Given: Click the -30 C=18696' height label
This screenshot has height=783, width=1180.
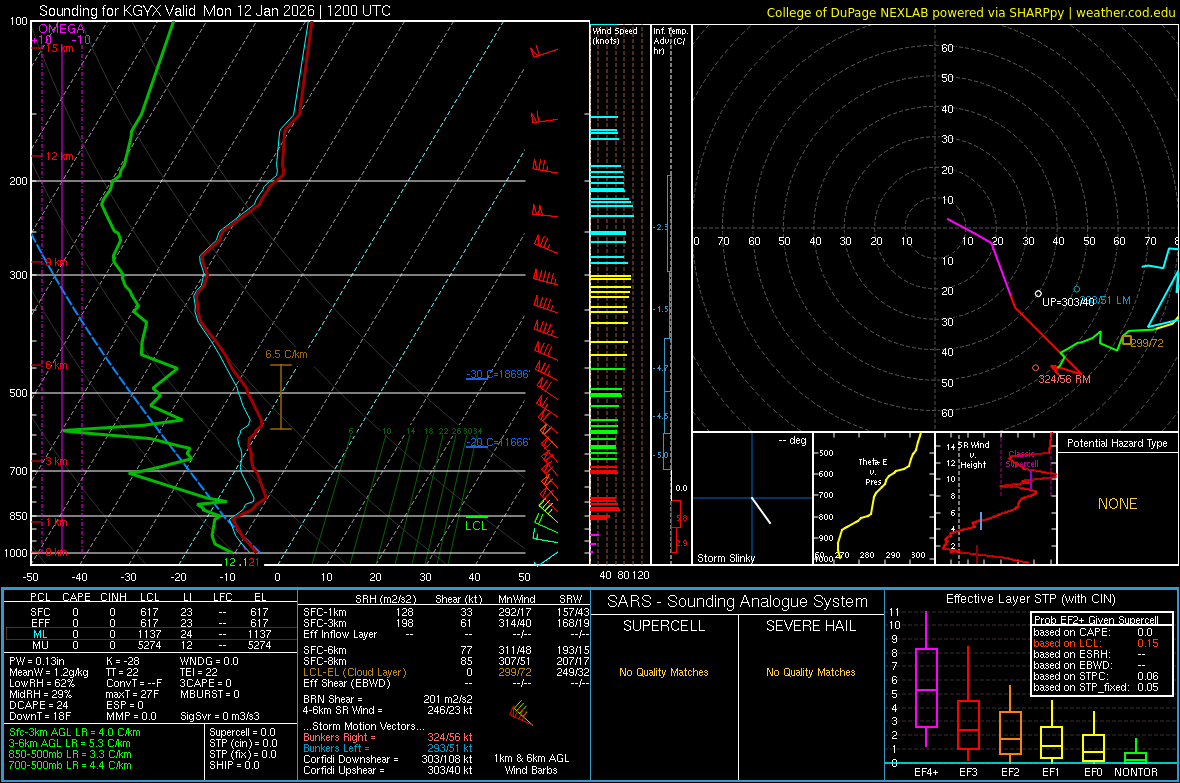Looking at the screenshot, I should (498, 374).
